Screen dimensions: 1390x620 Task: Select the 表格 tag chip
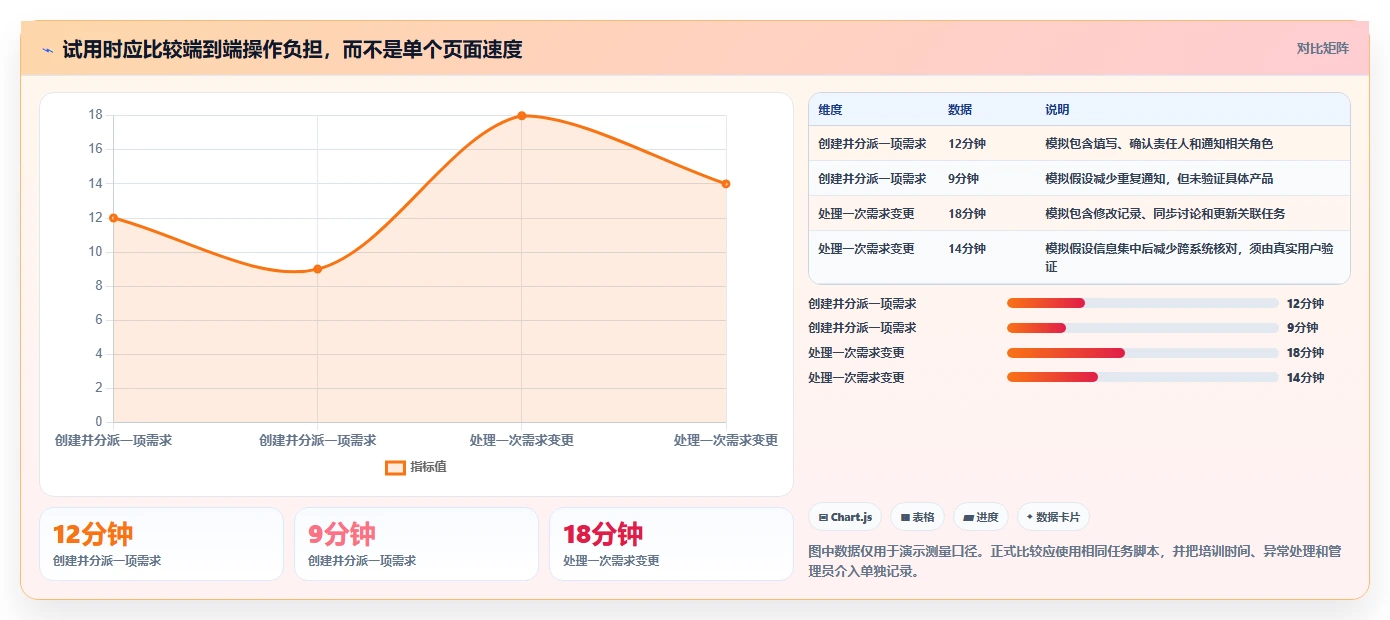917,517
